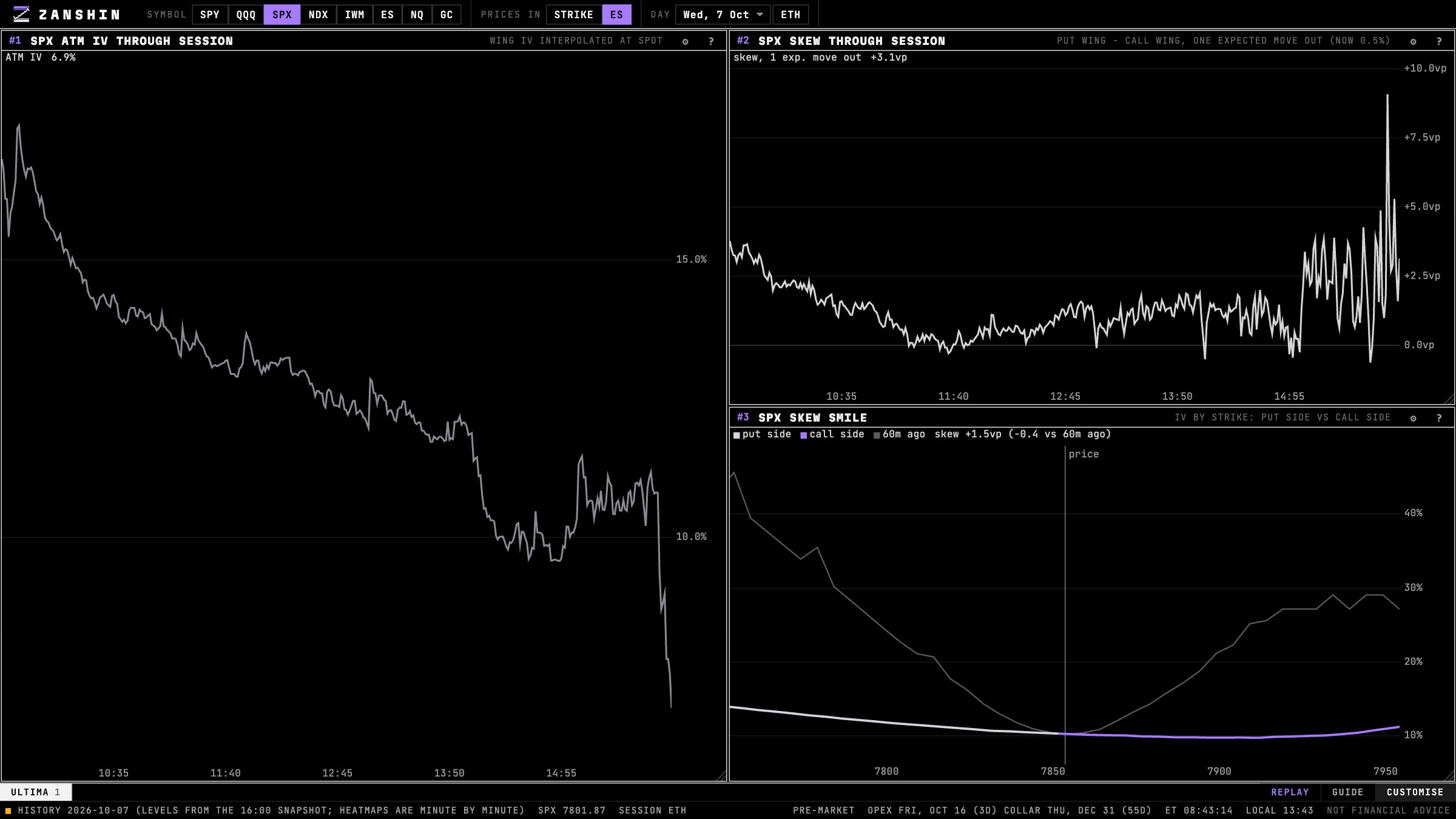Grab resize handle of ATM IV panel

(721, 776)
